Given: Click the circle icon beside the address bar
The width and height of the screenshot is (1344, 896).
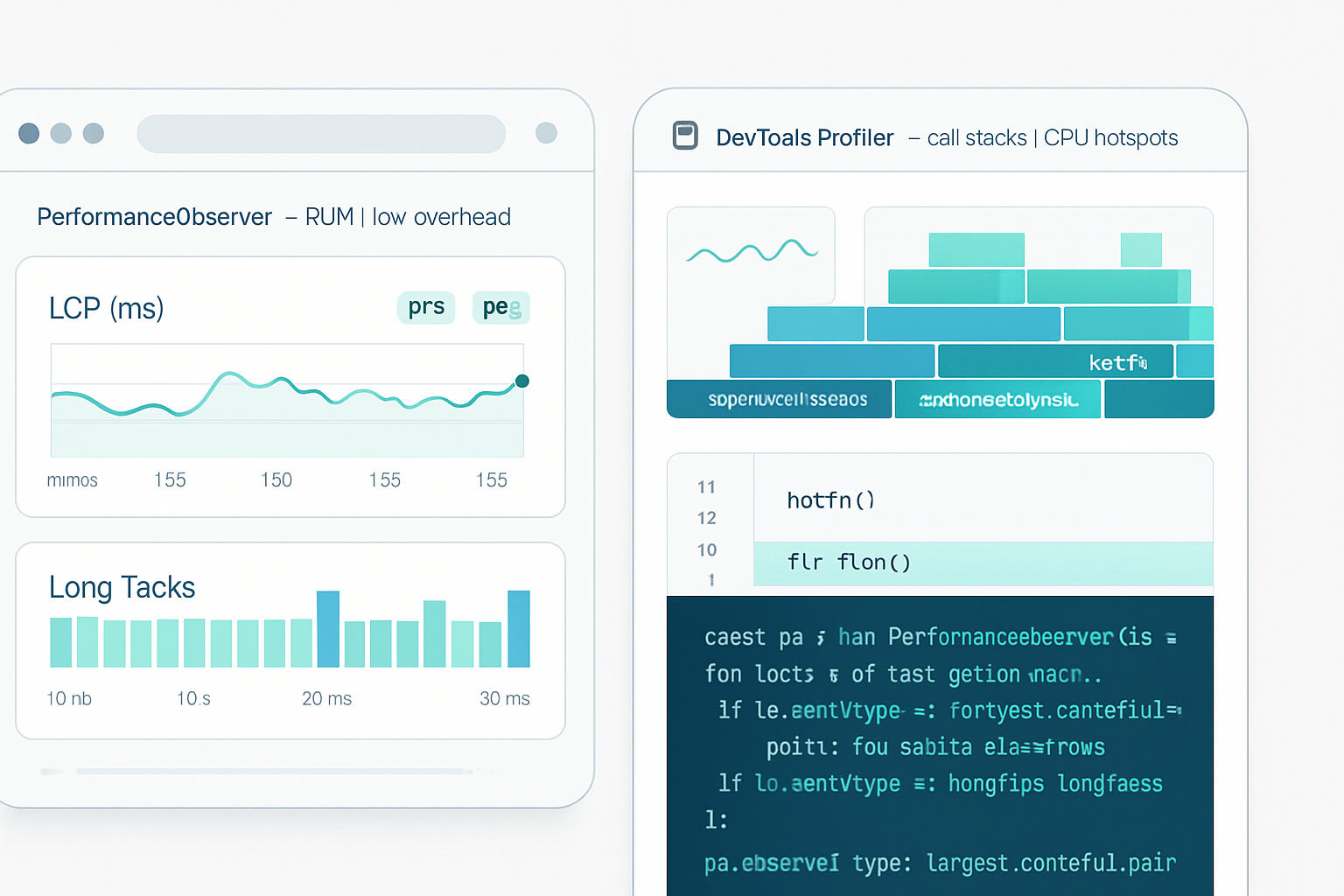Looking at the screenshot, I should [546, 133].
